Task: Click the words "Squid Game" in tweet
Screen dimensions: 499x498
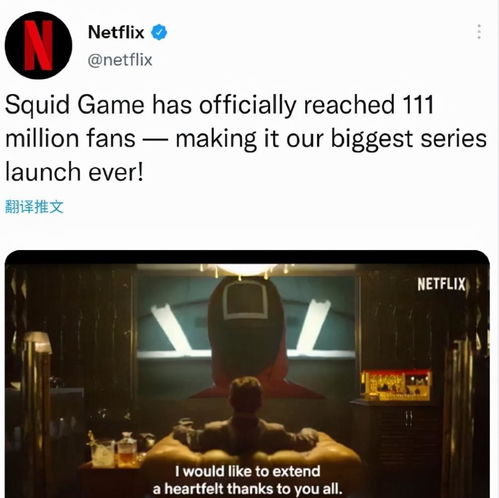Action: 75,105
